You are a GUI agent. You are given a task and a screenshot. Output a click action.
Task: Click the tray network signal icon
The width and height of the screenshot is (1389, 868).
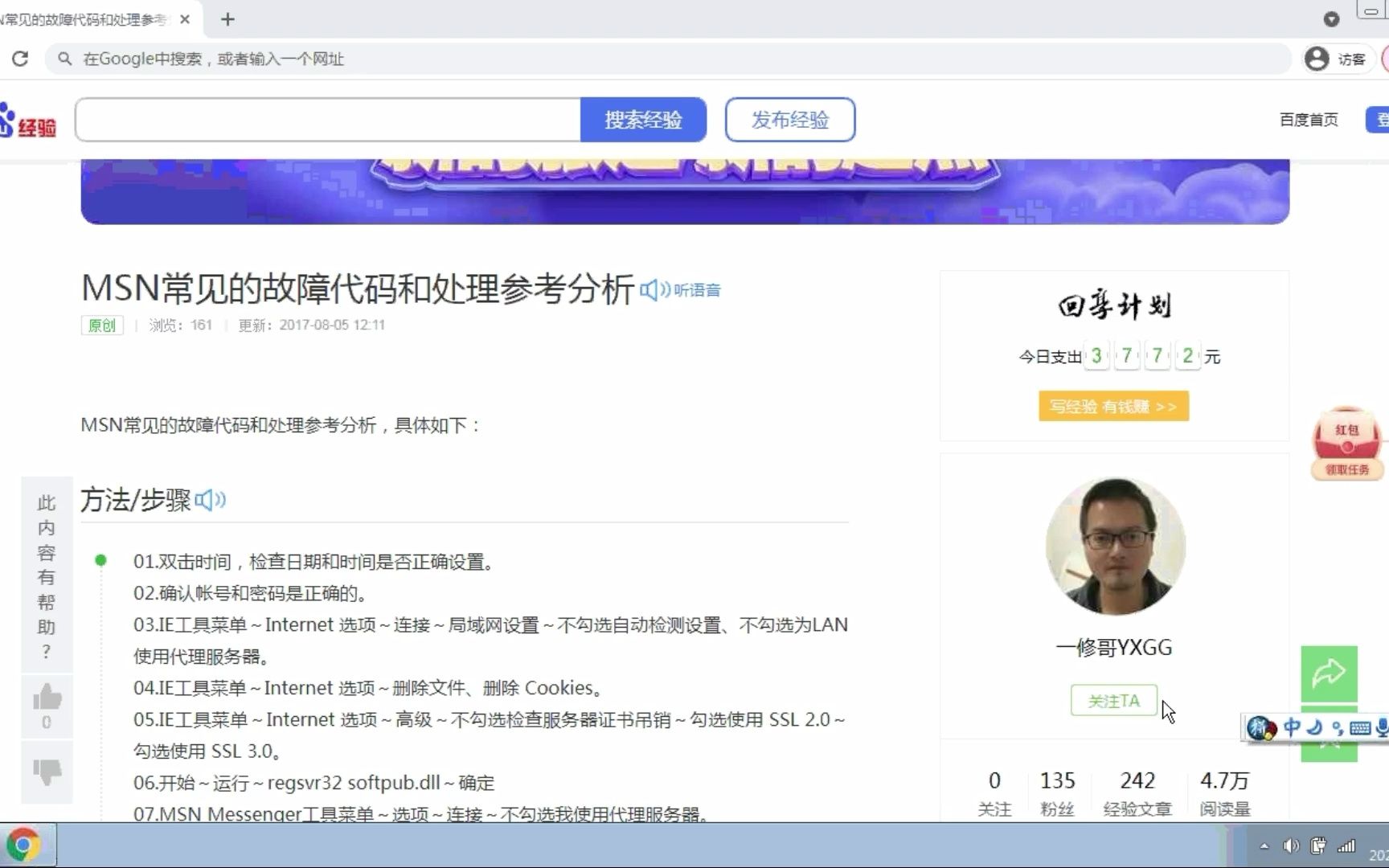click(1346, 845)
